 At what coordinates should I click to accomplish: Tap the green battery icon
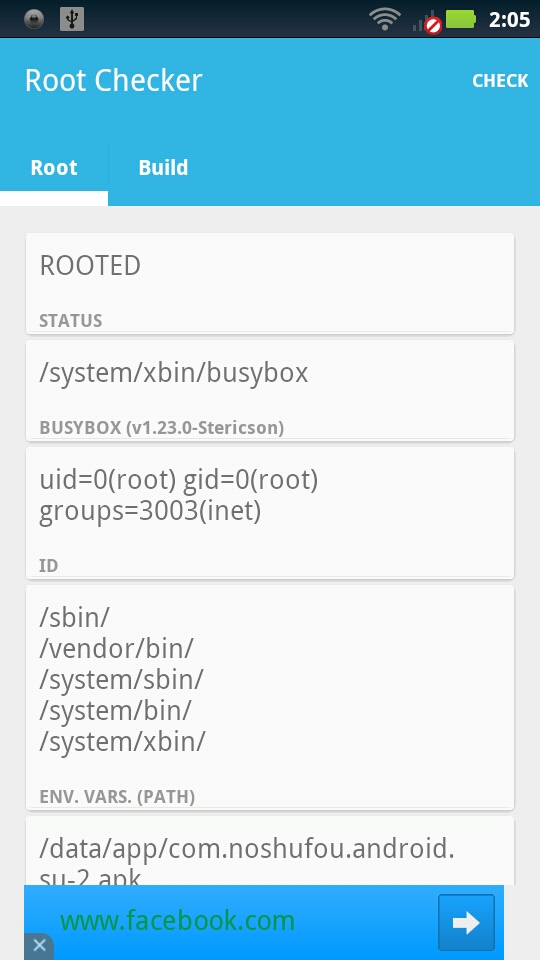460,20
